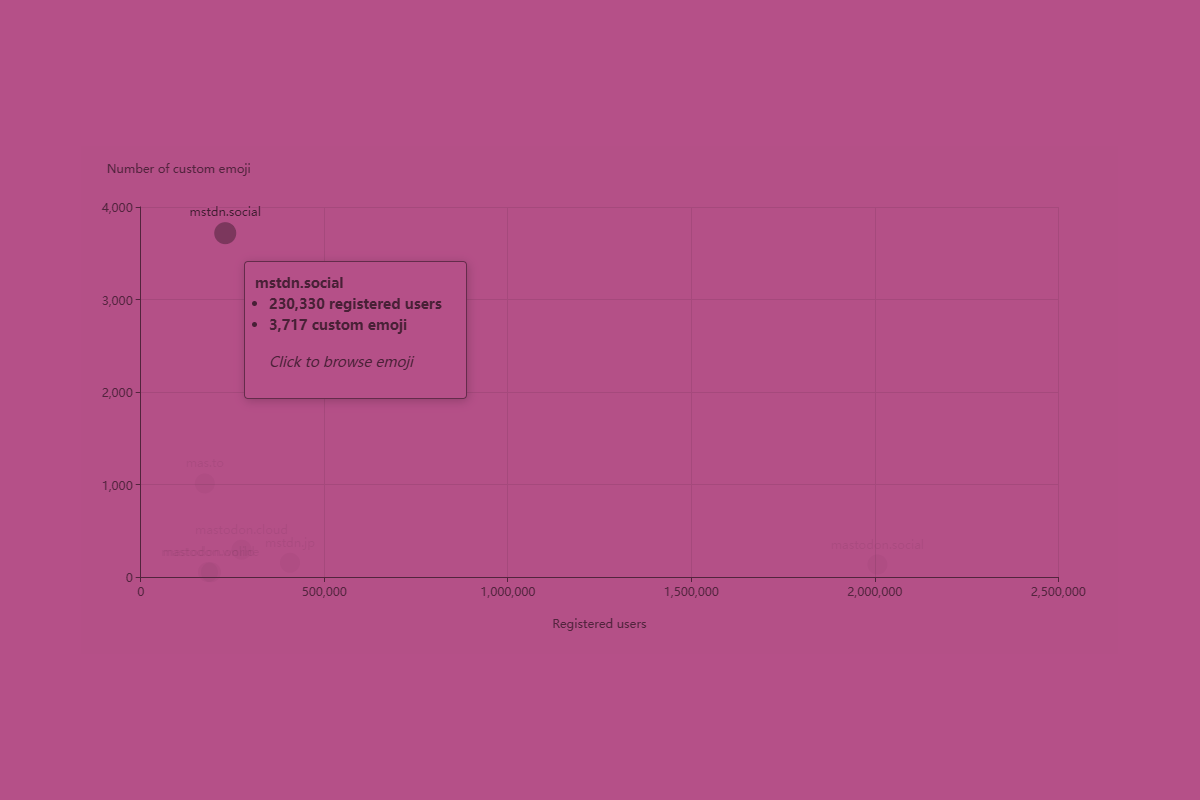Viewport: 1200px width, 800px height.
Task: Click 'Registered users' axis title
Action: coord(599,624)
